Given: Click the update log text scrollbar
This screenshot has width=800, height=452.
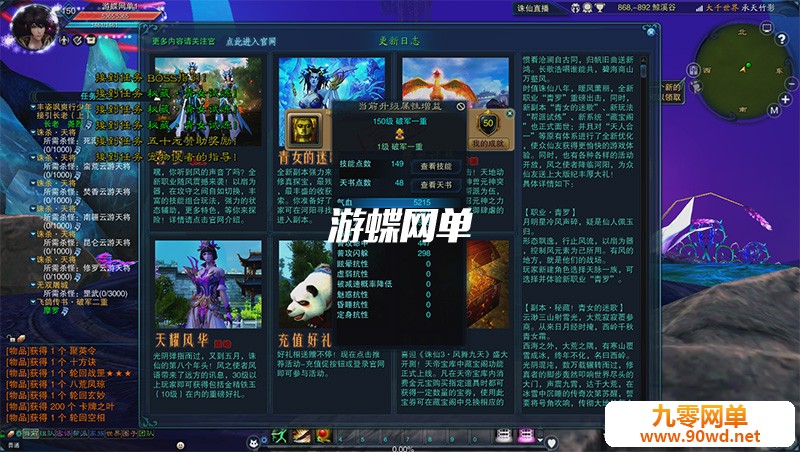Looking at the screenshot, I should [643, 69].
